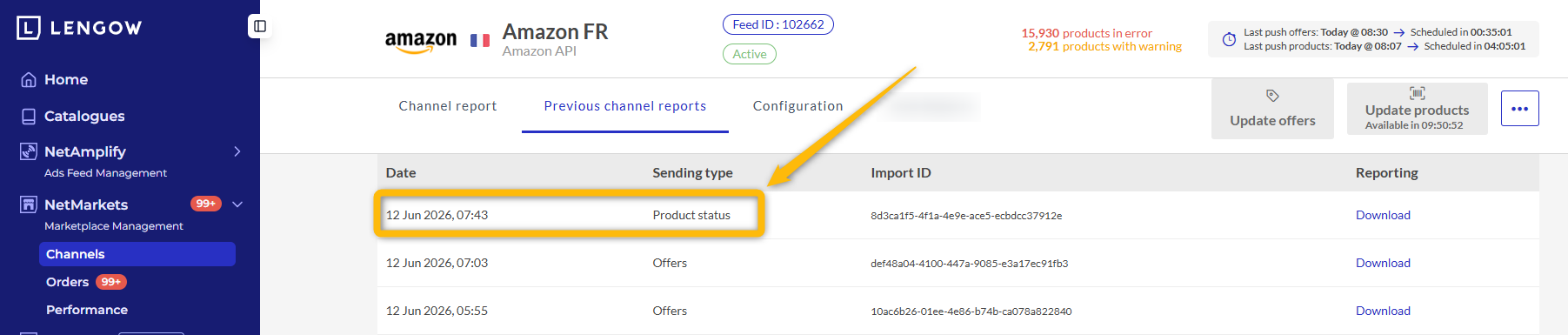Click import ID def48a04-4100-447a-9085-e3a17ec91fb3
Screen dimensions: 1568x335
[969, 264]
